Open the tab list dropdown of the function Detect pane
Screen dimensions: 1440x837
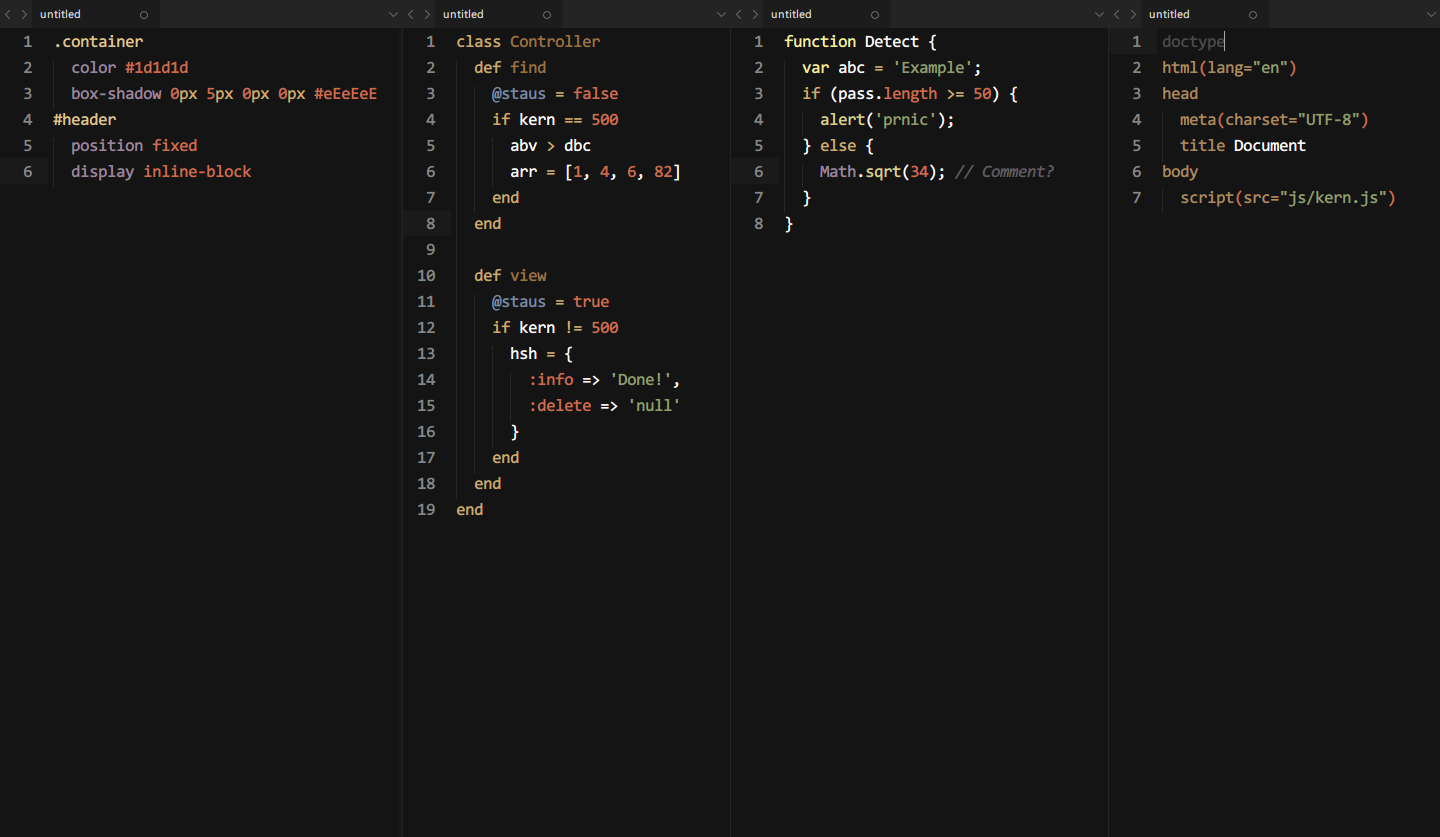pyautogui.click(x=1100, y=14)
